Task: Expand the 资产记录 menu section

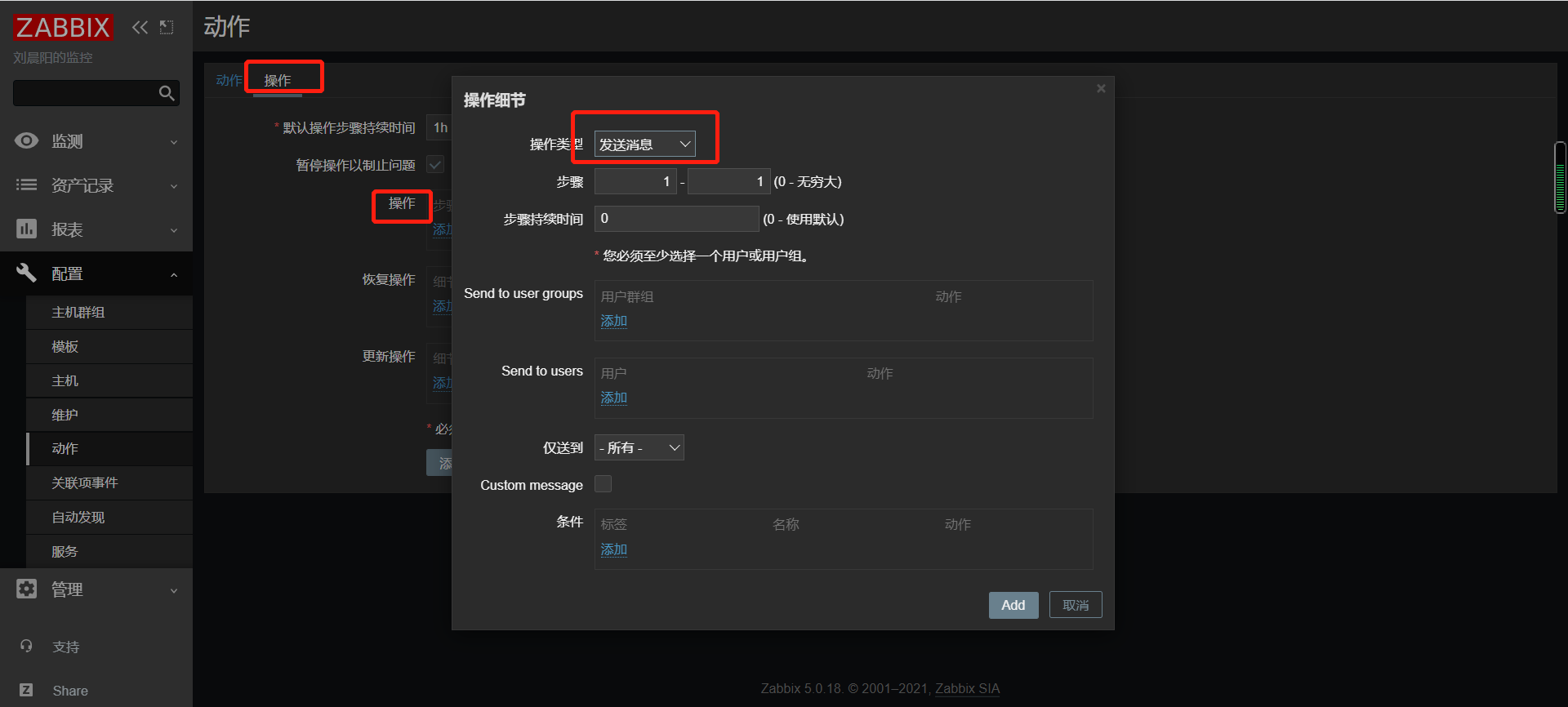Action: (x=174, y=186)
